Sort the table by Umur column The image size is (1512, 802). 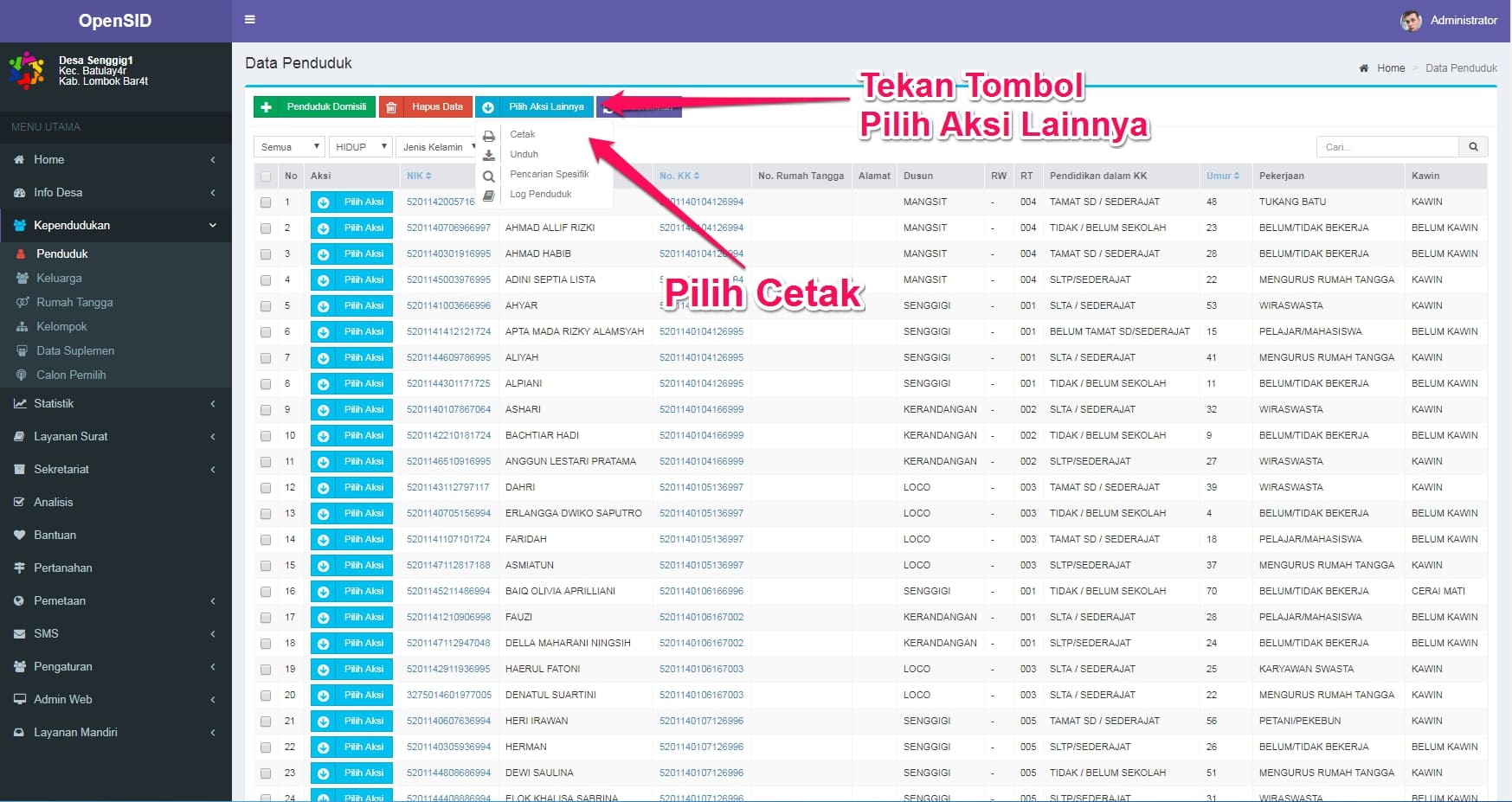pos(1223,176)
